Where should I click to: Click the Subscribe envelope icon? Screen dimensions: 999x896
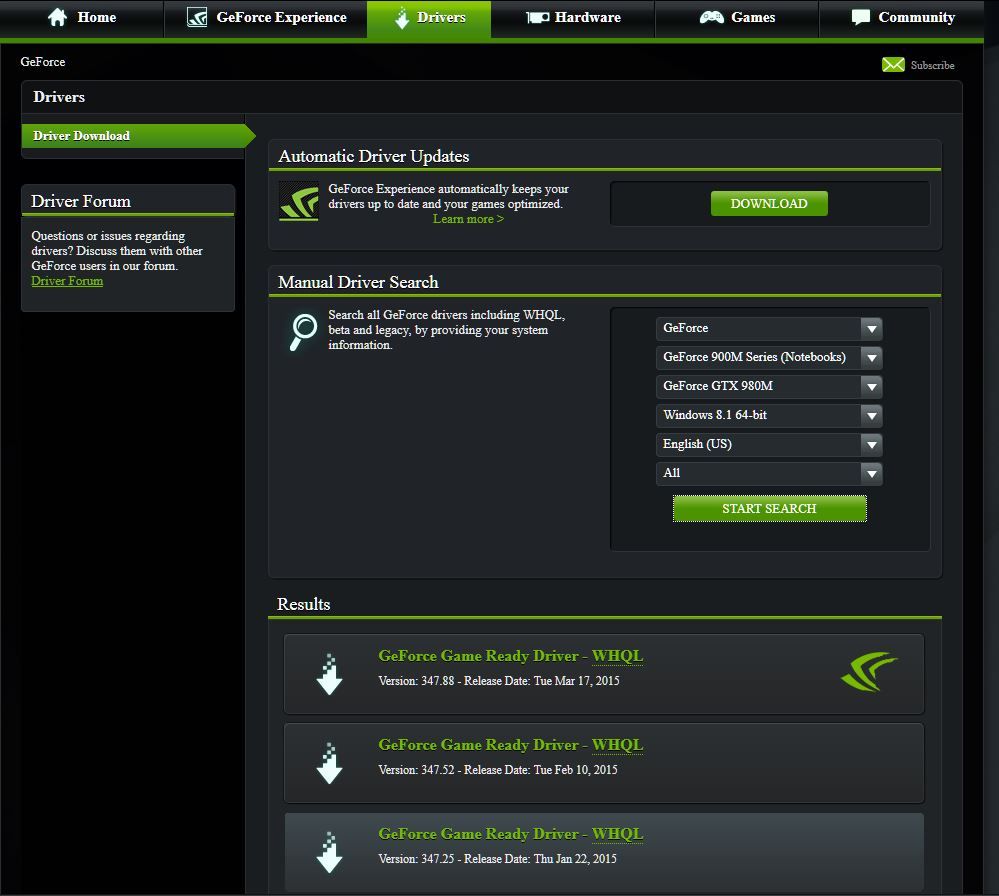pos(893,64)
